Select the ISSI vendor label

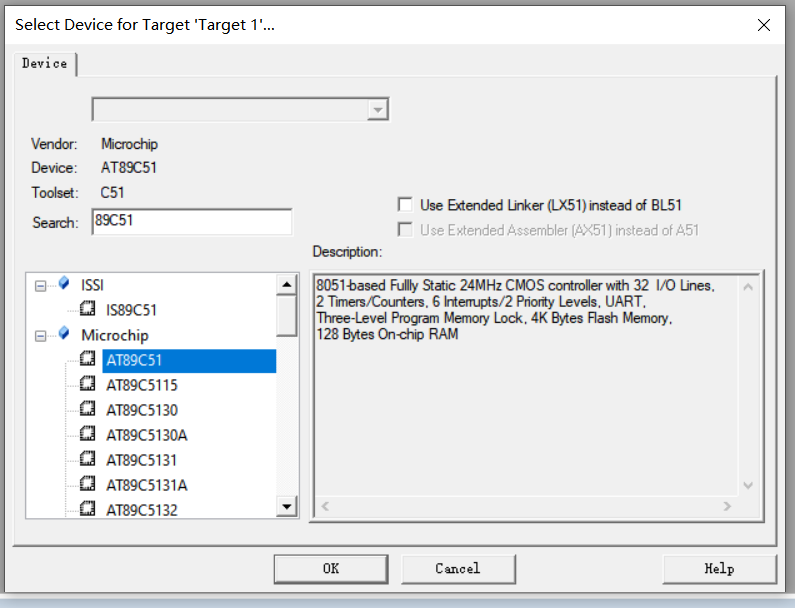(92, 285)
